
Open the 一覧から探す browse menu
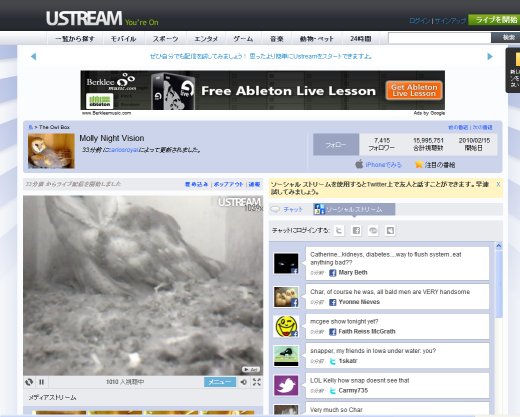pyautogui.click(x=75, y=39)
